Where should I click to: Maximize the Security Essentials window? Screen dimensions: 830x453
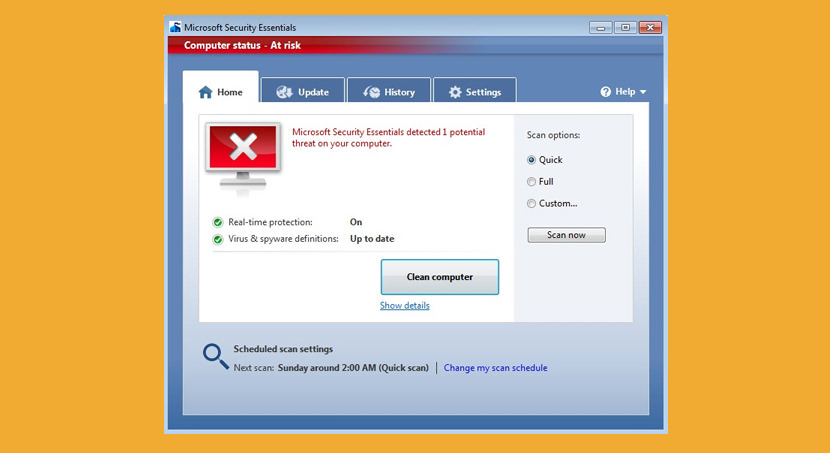(x=625, y=28)
